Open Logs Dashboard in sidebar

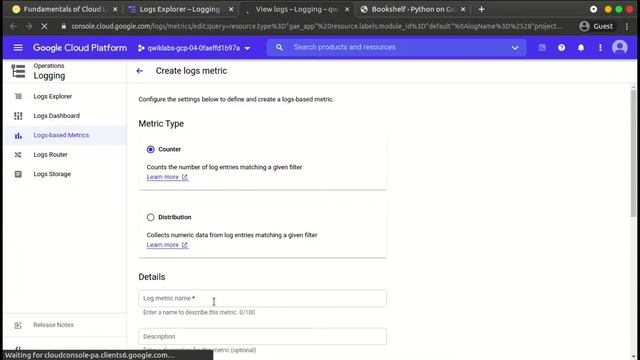pos(65,116)
